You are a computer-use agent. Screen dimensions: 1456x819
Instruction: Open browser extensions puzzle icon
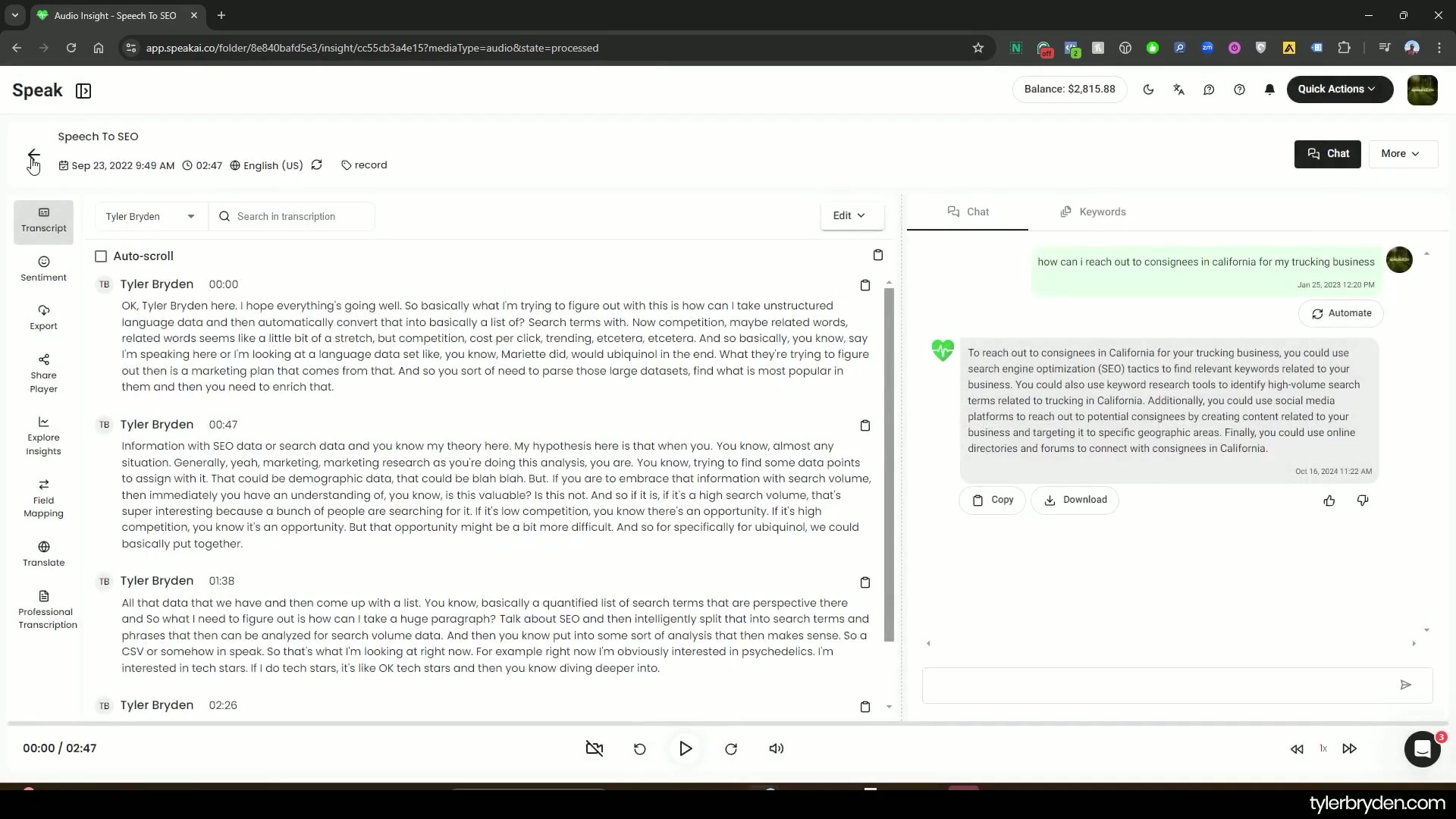[1344, 48]
